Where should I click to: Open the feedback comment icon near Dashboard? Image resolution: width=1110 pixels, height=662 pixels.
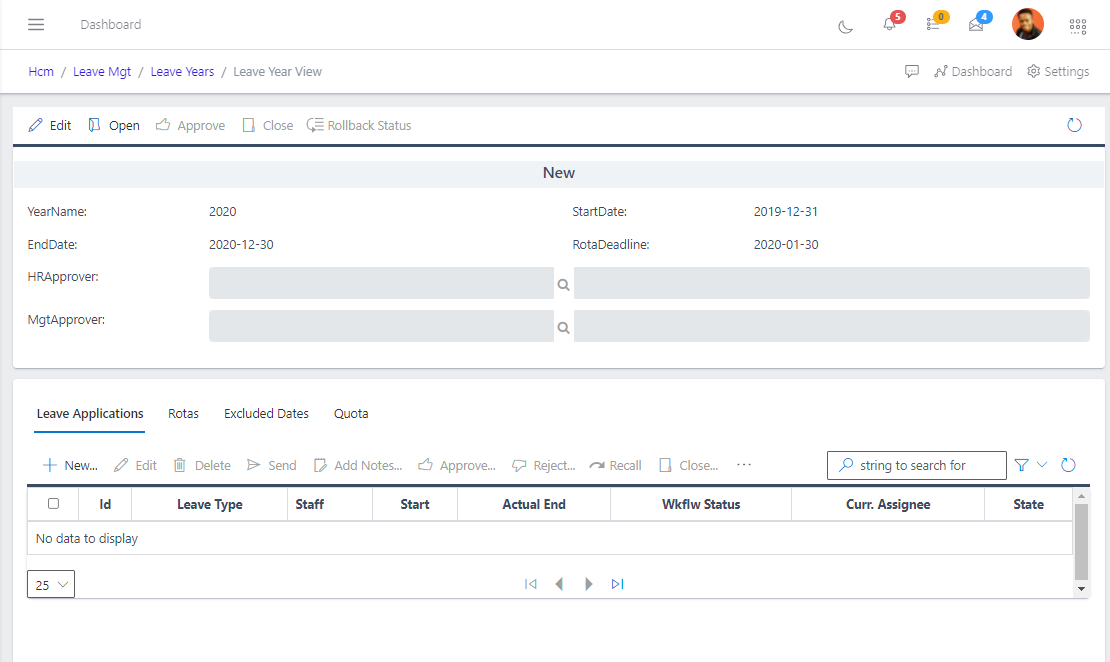912,71
